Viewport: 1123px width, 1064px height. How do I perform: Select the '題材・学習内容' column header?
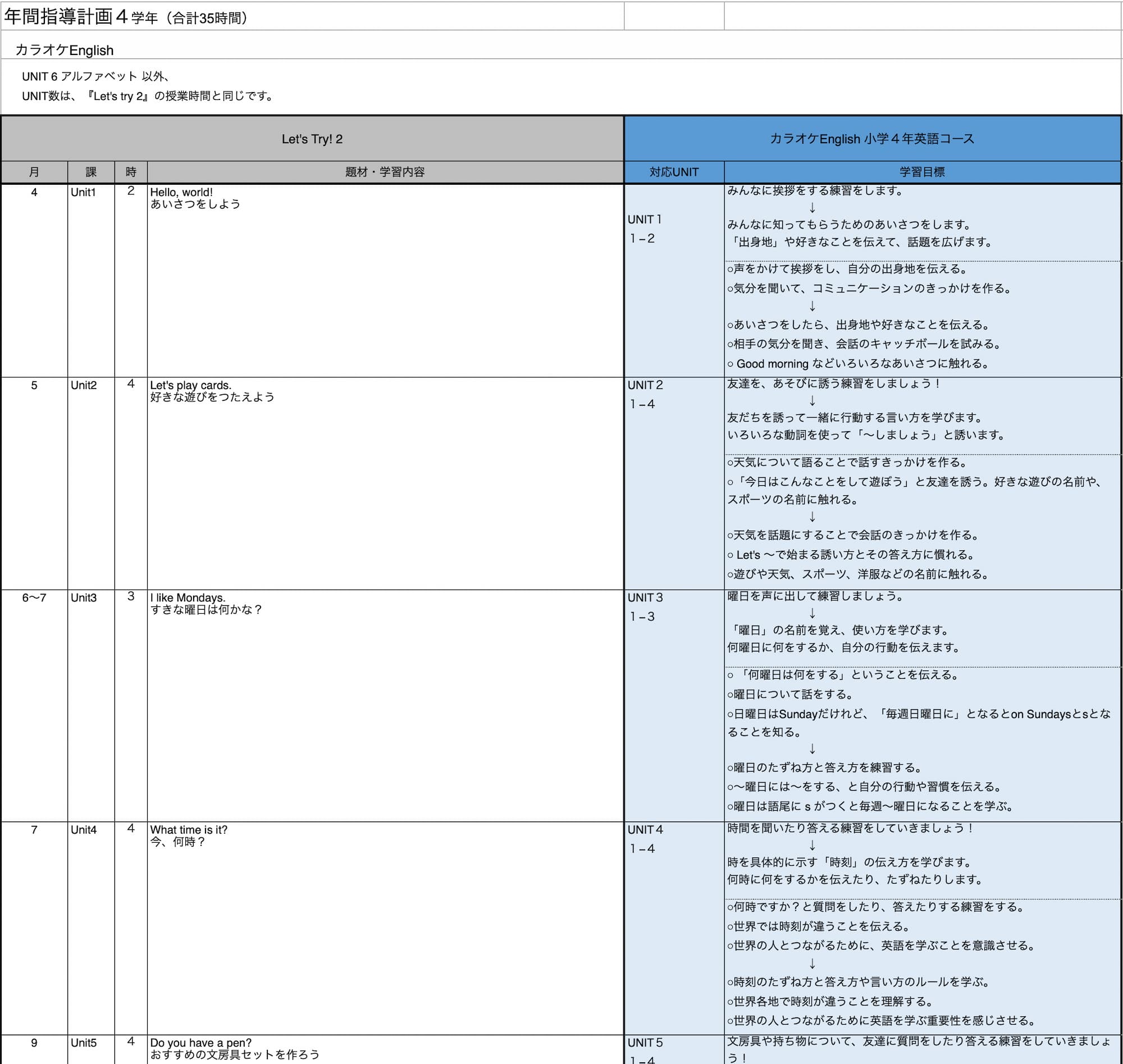coord(385,172)
